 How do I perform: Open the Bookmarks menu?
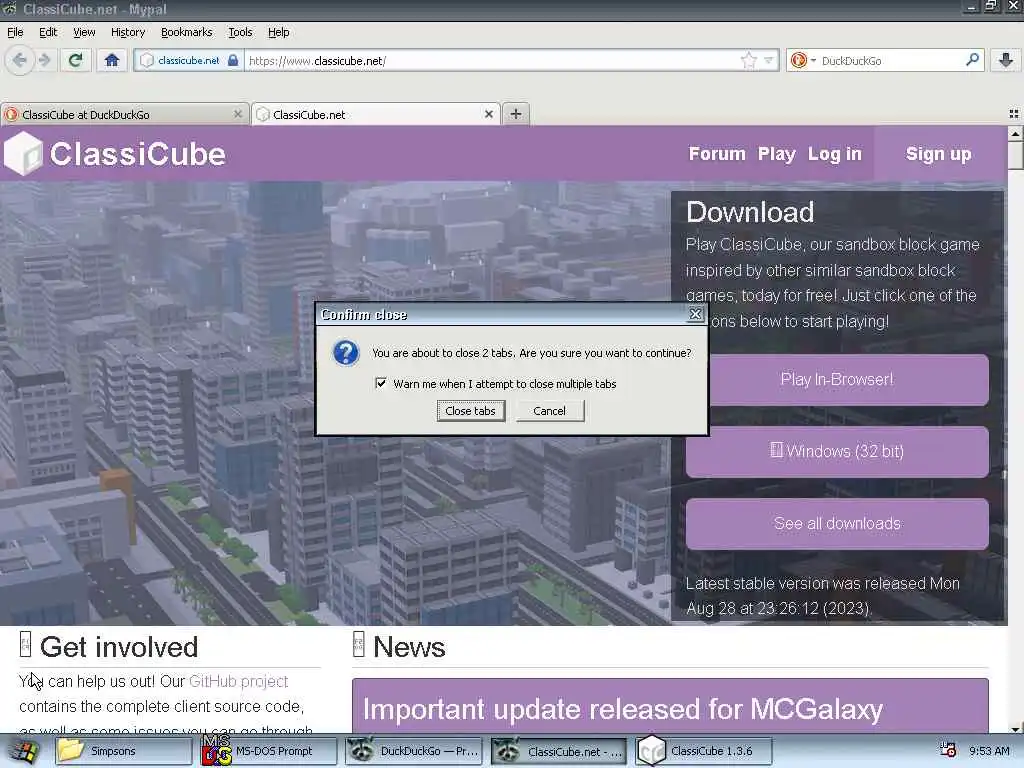click(x=186, y=32)
